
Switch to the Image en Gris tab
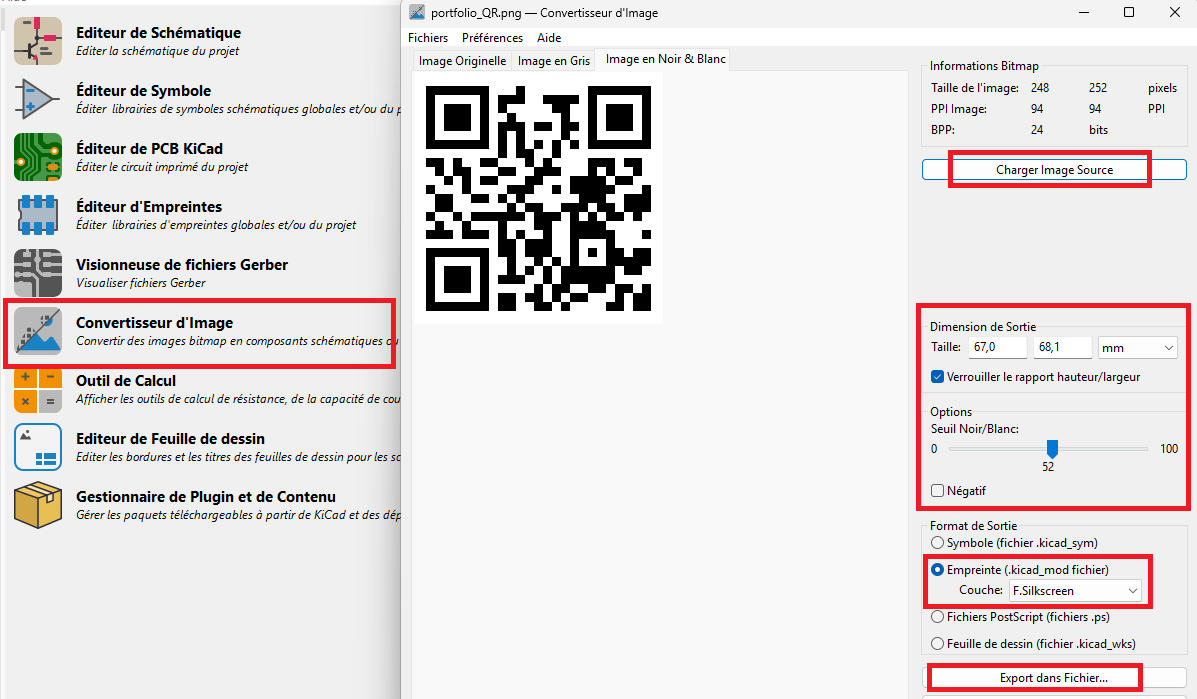(553, 60)
